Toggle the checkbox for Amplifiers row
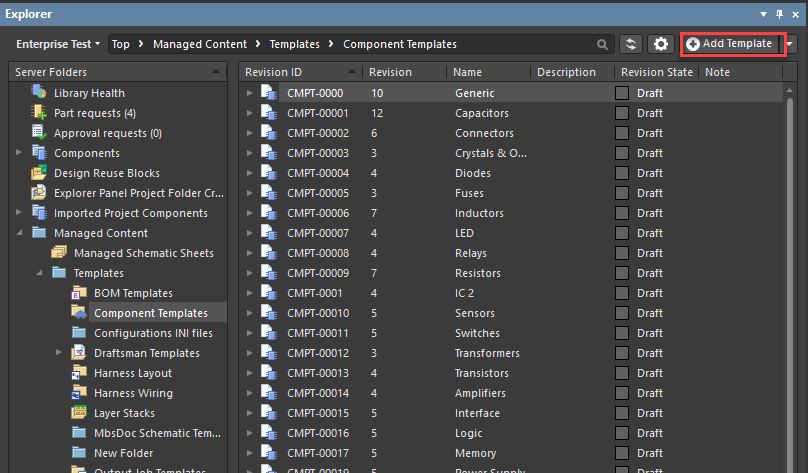808x473 pixels. coord(622,393)
